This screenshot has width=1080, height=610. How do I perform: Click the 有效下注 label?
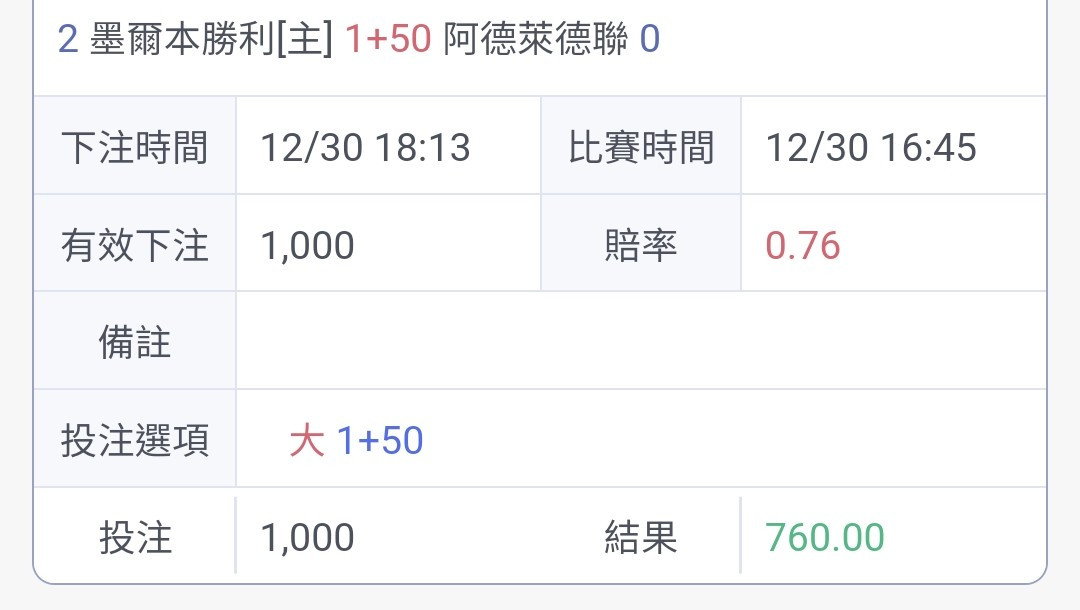tap(135, 245)
